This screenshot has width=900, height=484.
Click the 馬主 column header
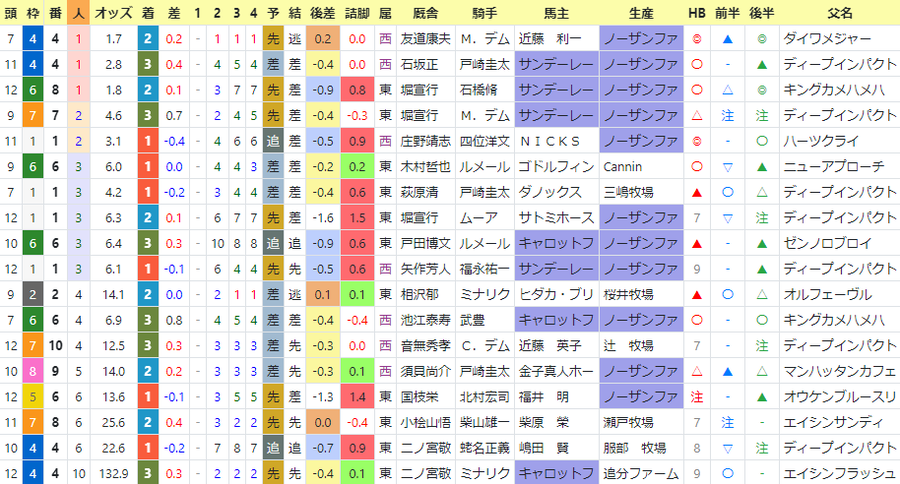click(556, 13)
